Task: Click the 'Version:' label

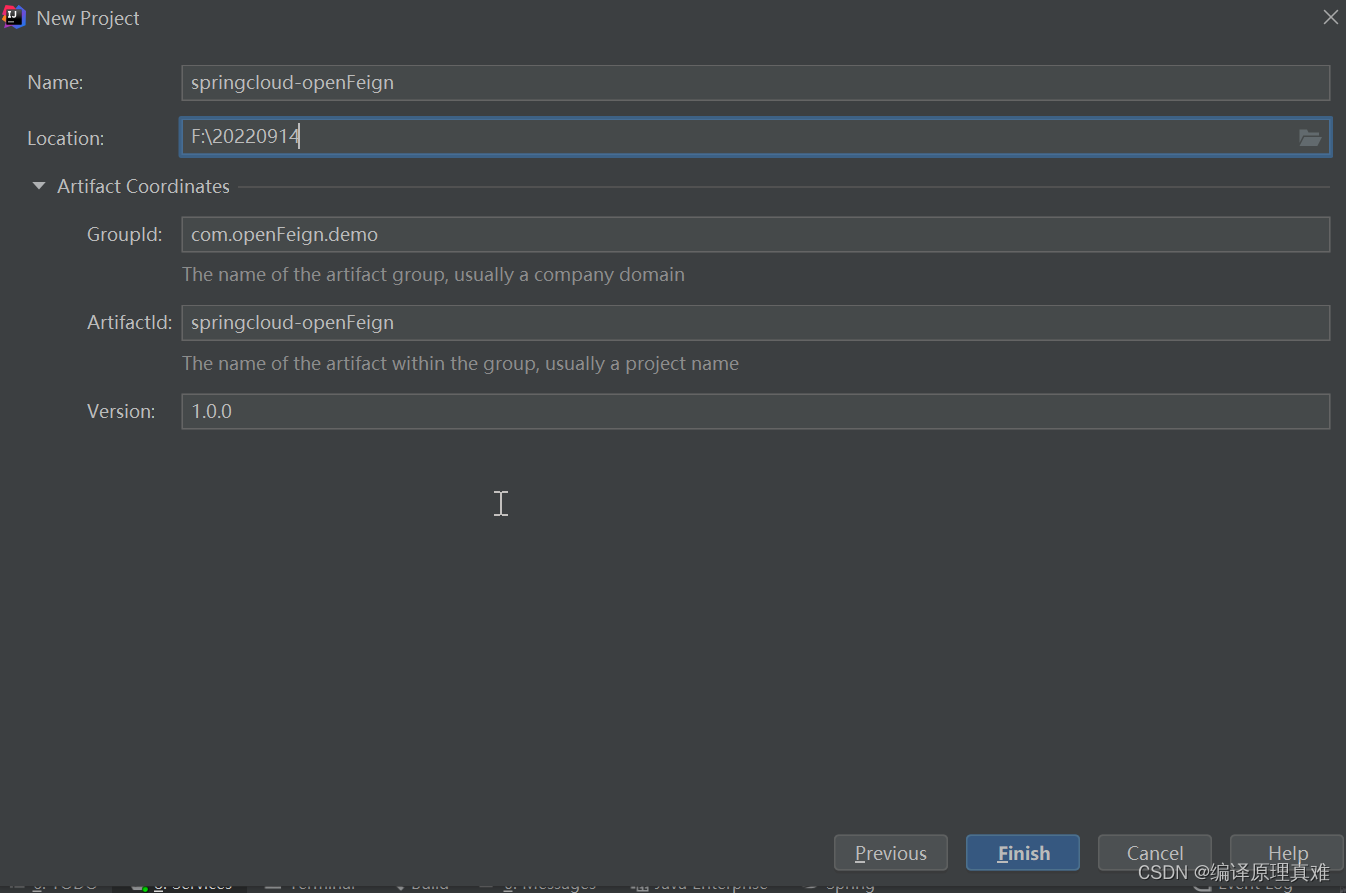Action: 121,411
